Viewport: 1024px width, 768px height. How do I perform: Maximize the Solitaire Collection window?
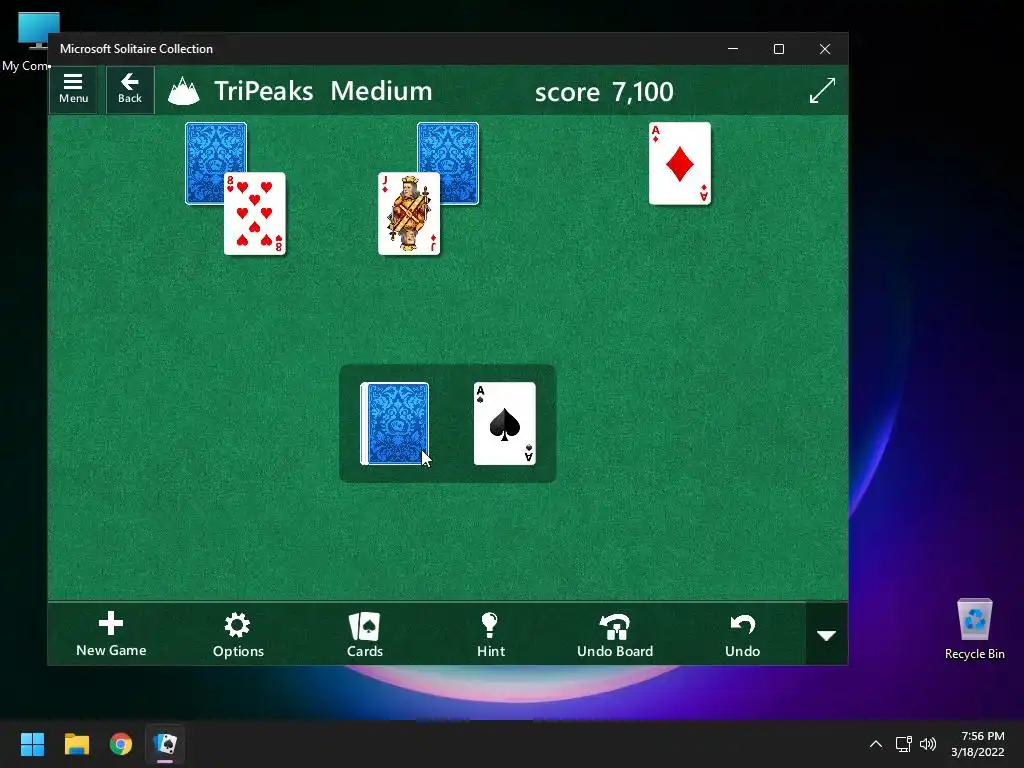point(778,49)
